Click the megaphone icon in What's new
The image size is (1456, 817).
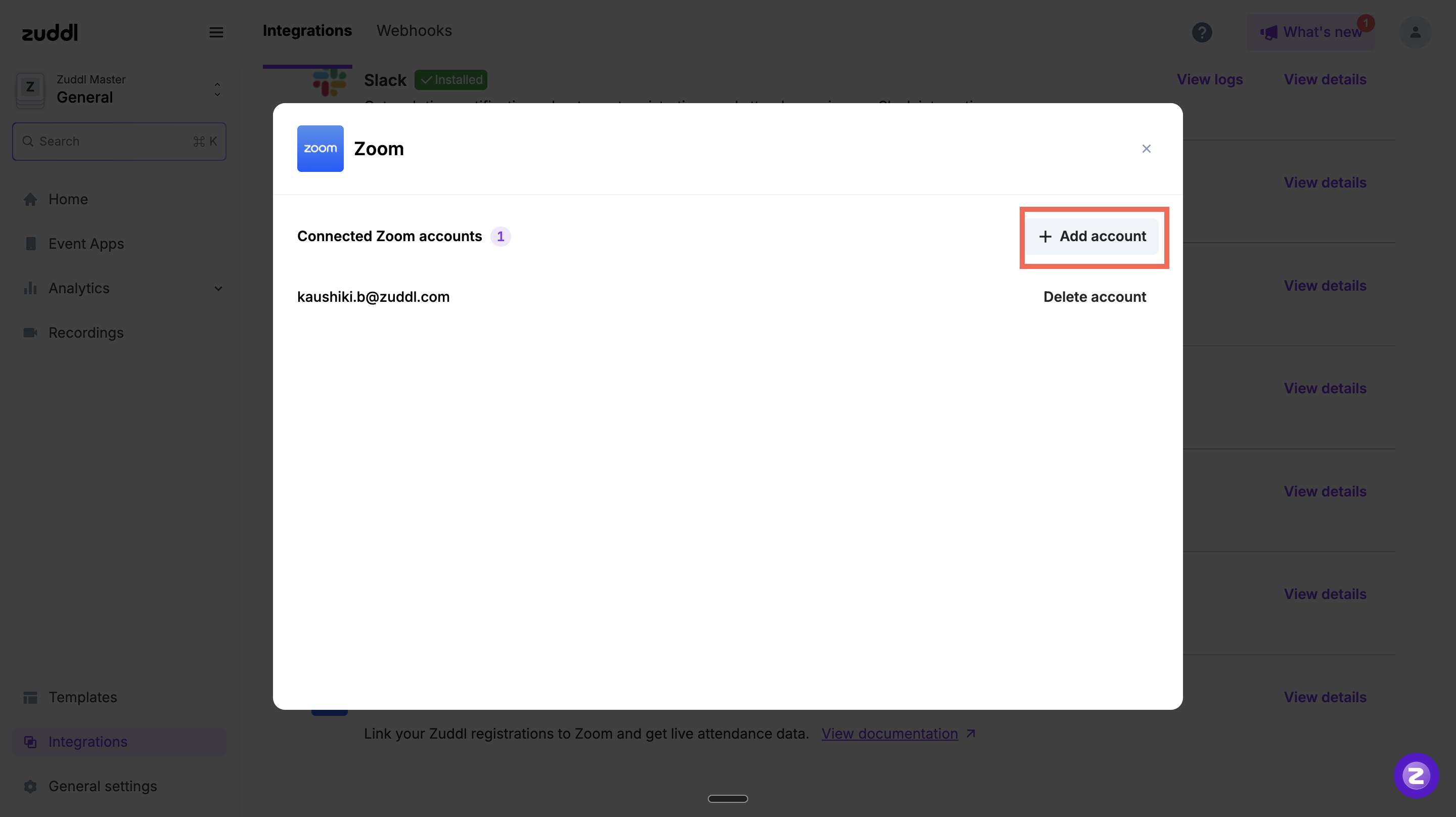click(1268, 32)
